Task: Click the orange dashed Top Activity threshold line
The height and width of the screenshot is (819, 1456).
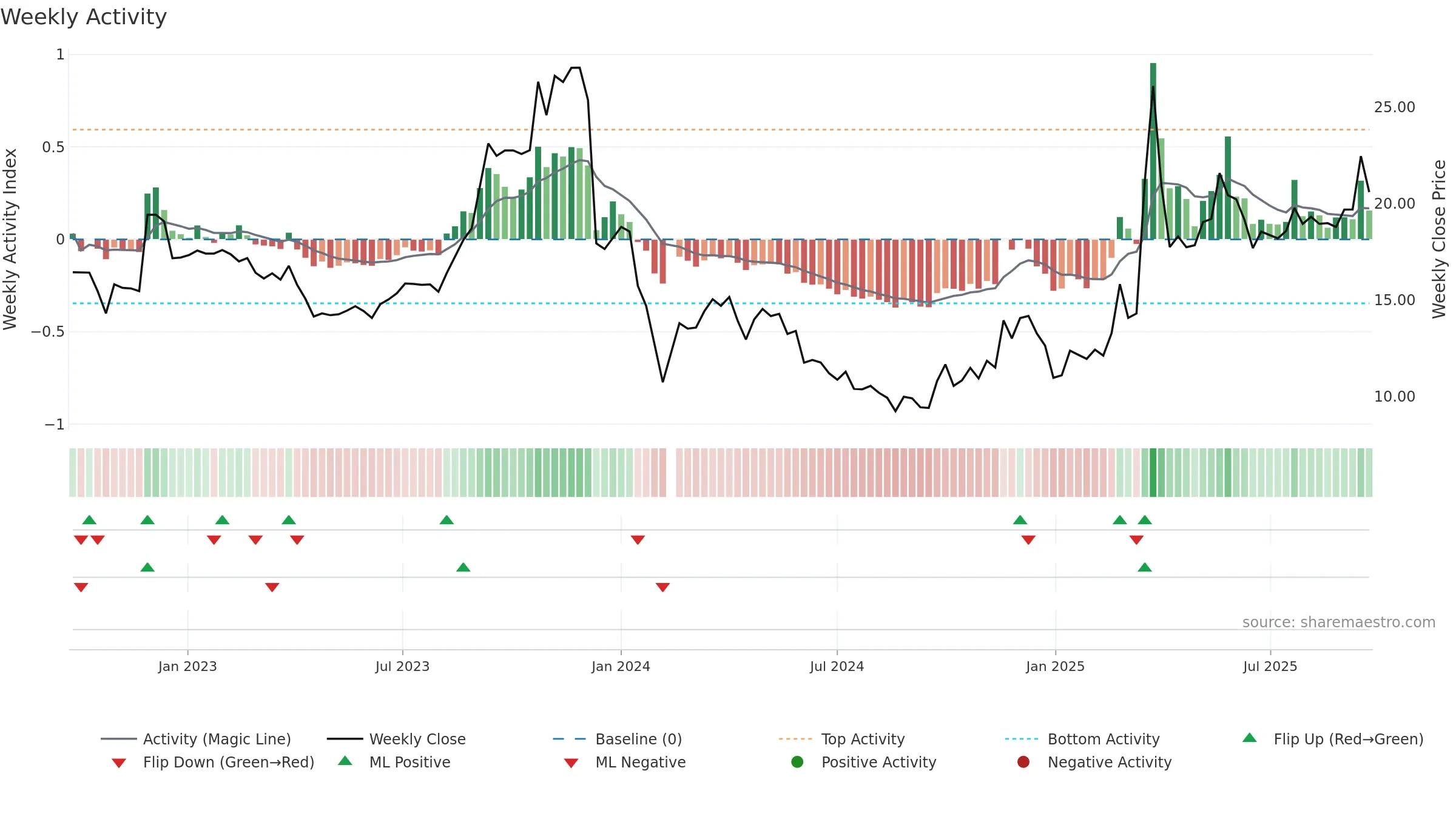Action: (721, 129)
